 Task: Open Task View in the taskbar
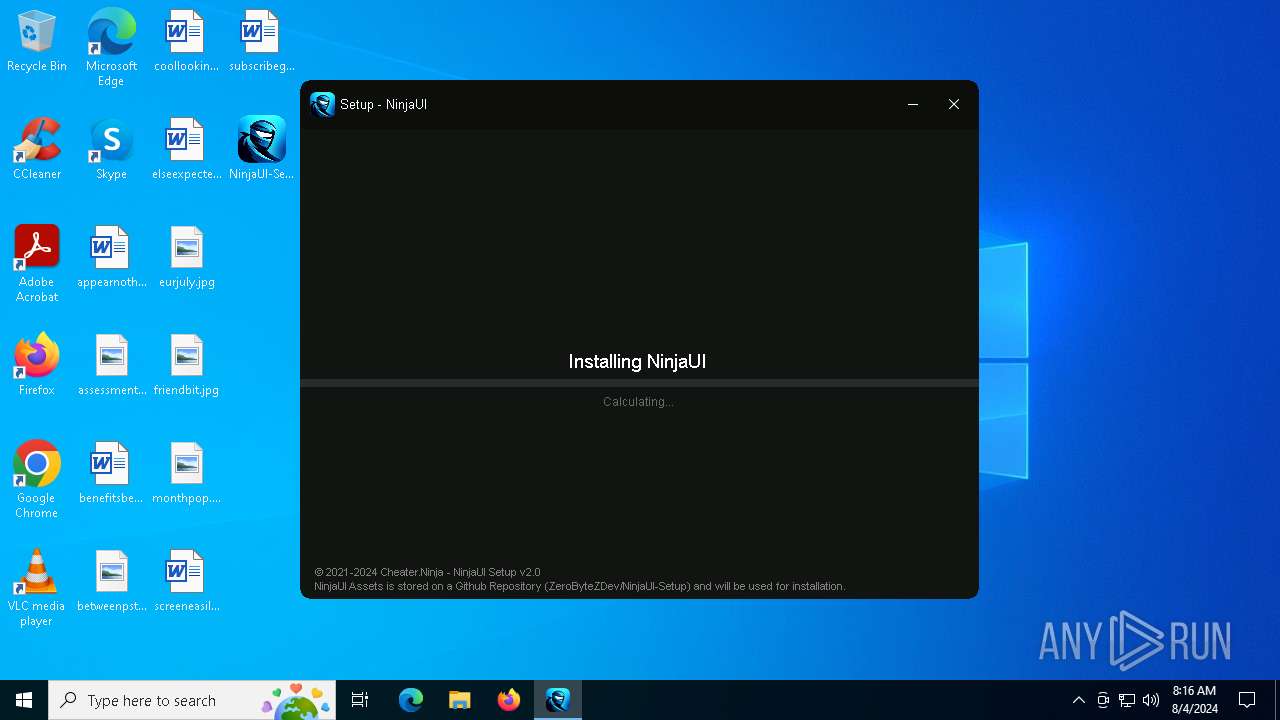click(360, 700)
